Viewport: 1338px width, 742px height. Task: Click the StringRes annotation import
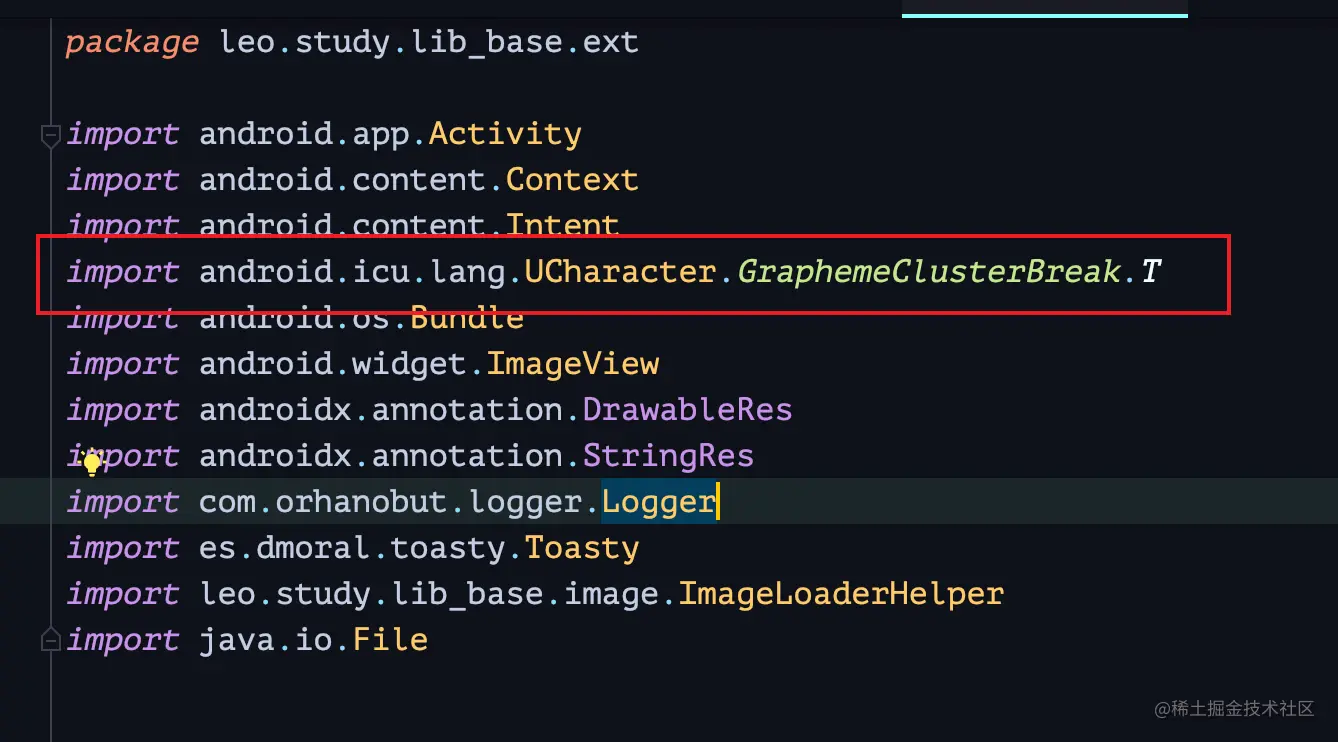668,456
